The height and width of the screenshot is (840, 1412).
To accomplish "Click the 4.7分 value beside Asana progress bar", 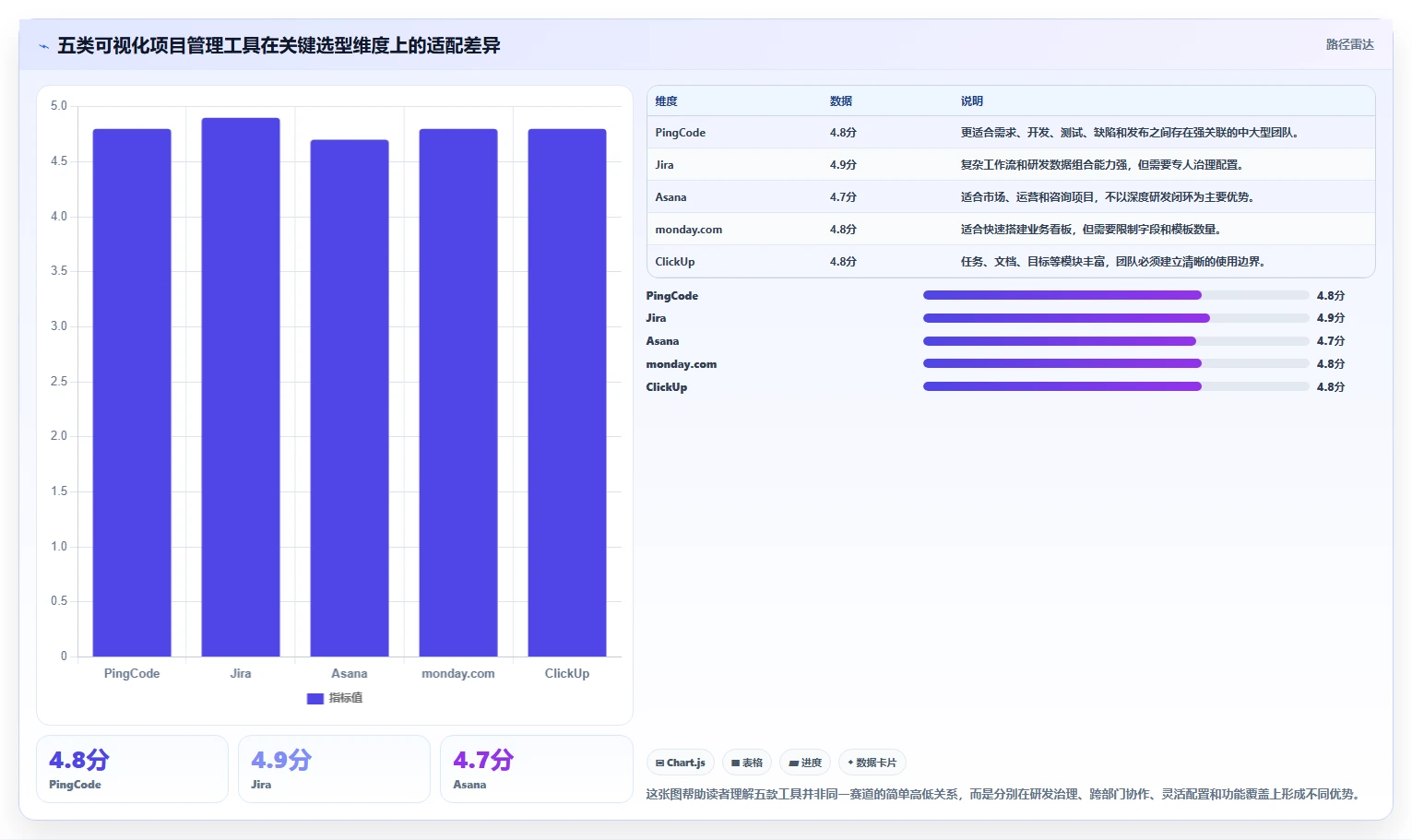I will (x=1330, y=341).
